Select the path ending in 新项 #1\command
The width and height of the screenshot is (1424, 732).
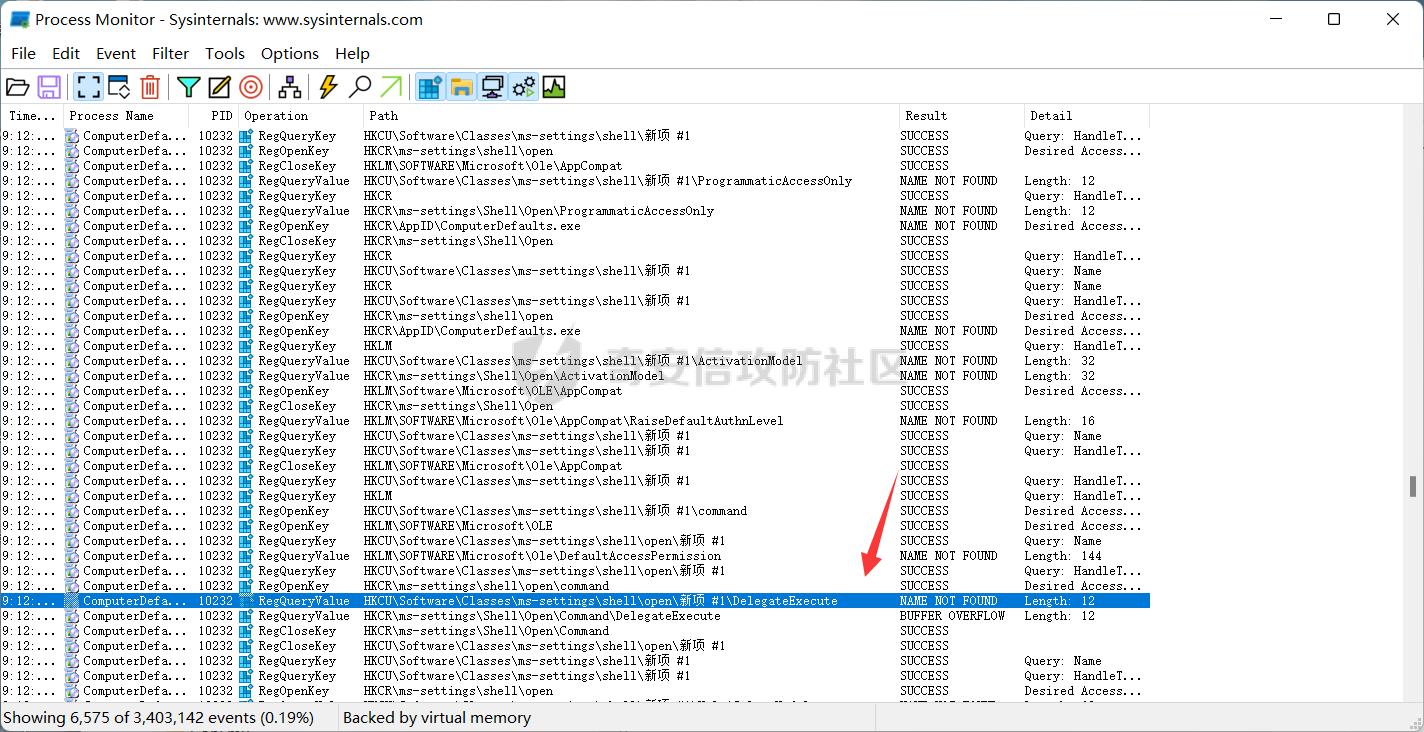pos(555,511)
